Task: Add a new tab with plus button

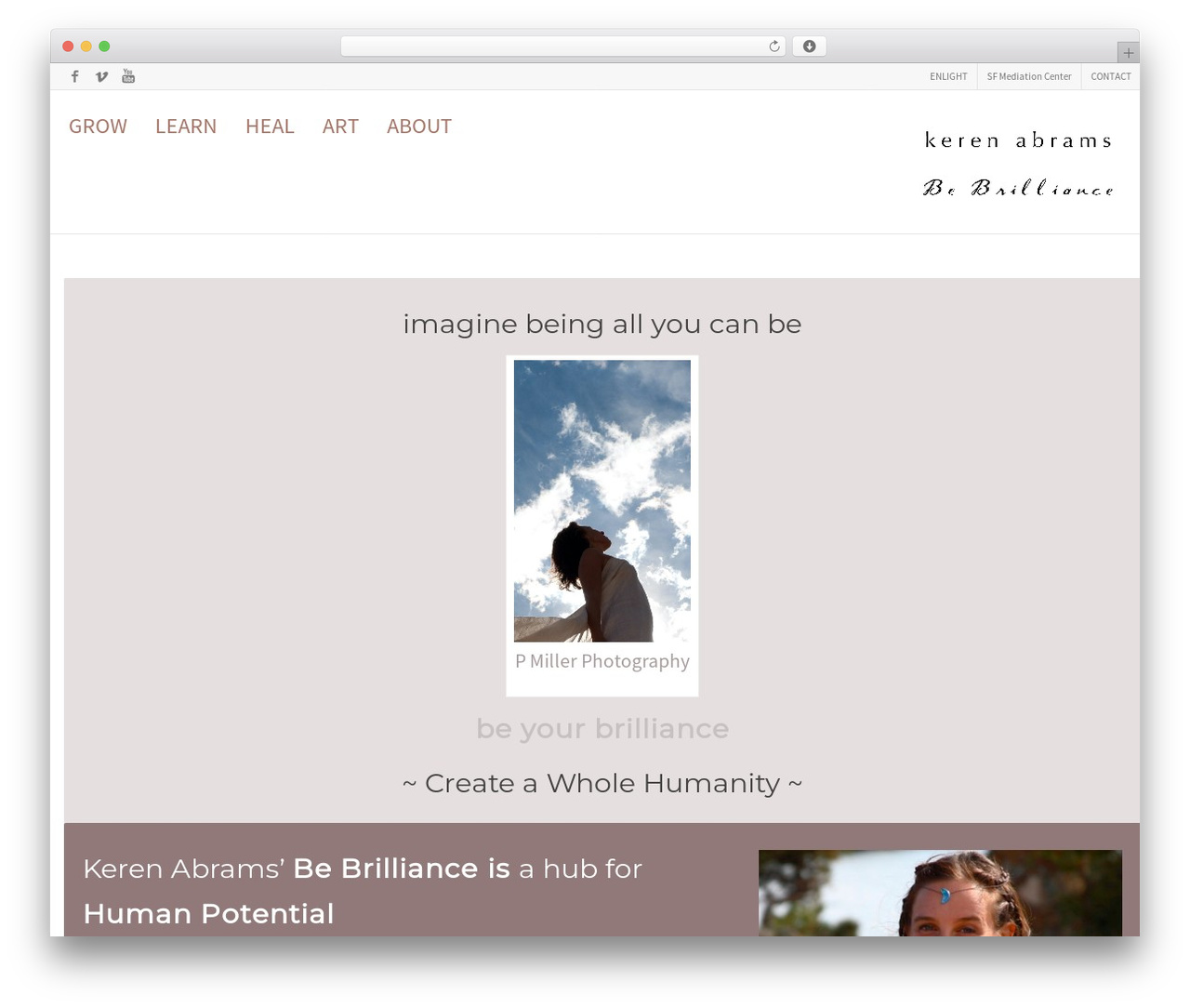Action: pyautogui.click(x=1128, y=53)
